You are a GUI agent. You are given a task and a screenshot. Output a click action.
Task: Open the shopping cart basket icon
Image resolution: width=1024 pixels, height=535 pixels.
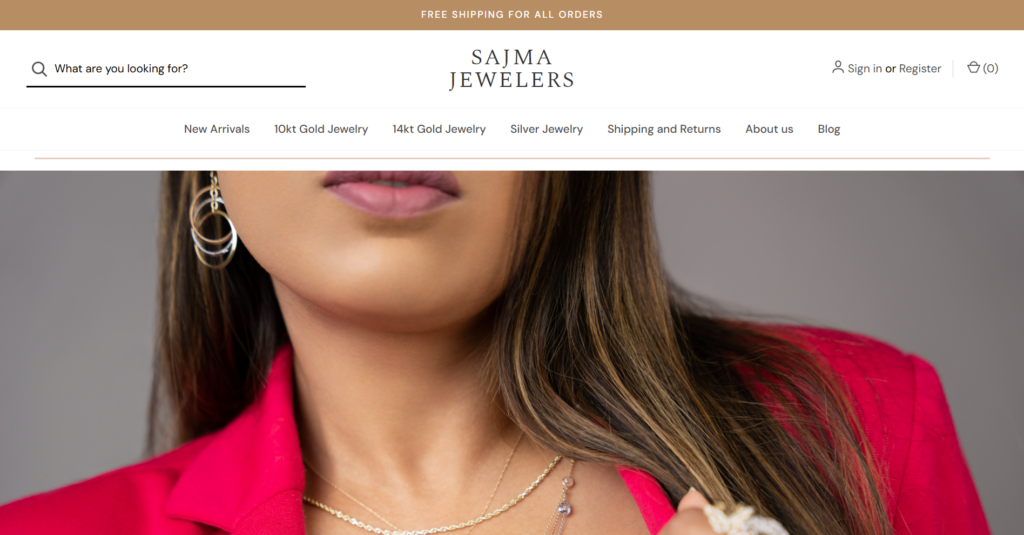(973, 67)
